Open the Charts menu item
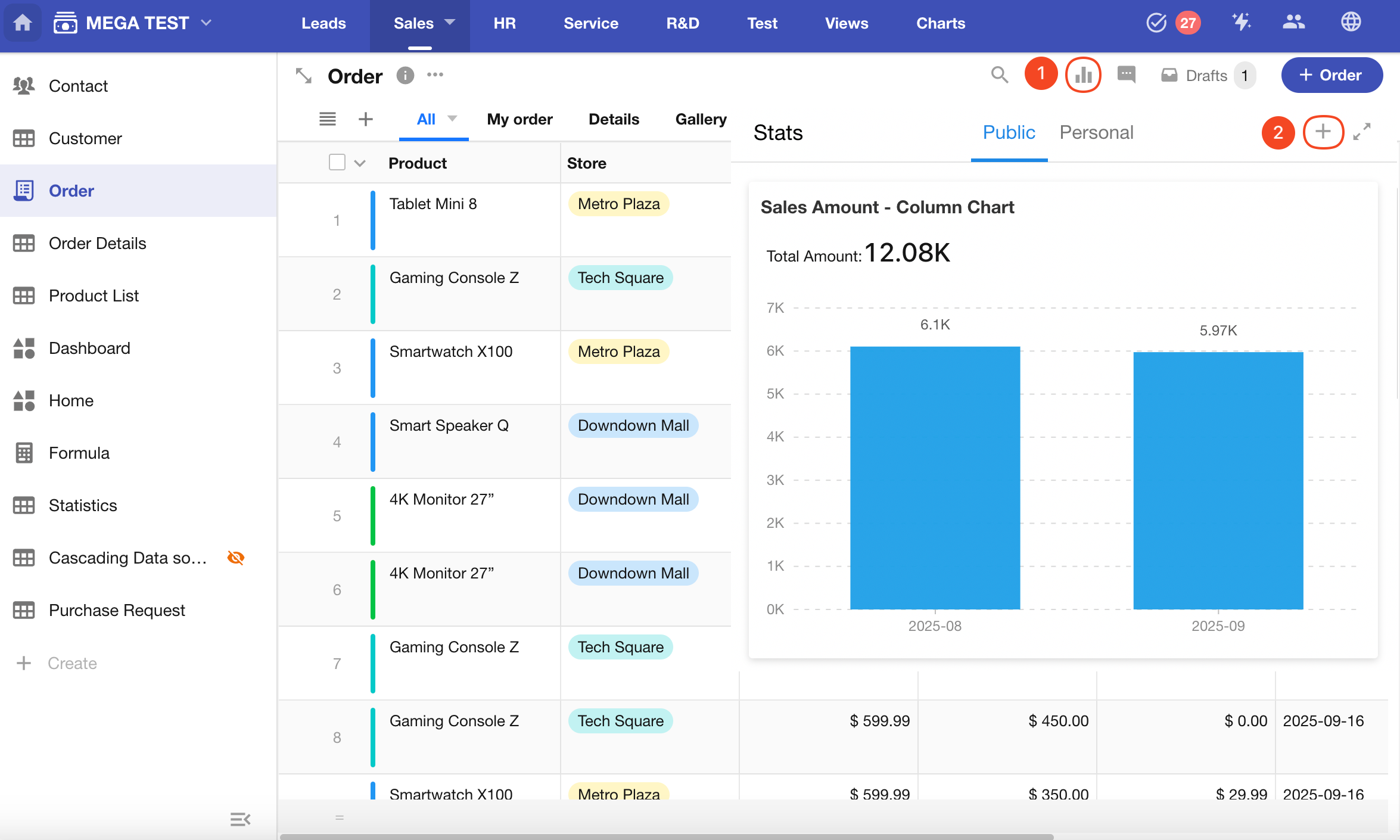 pos(940,23)
